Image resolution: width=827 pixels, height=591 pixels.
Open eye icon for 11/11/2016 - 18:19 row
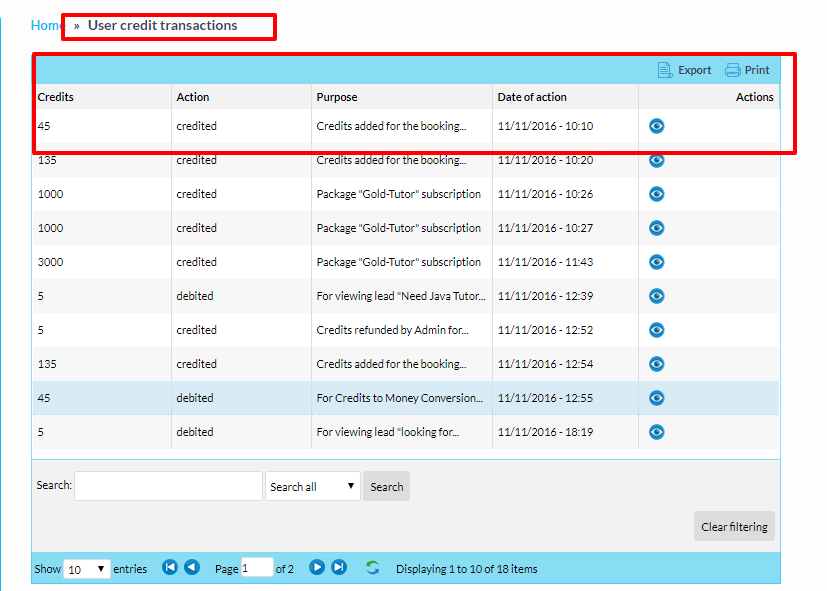tap(656, 432)
